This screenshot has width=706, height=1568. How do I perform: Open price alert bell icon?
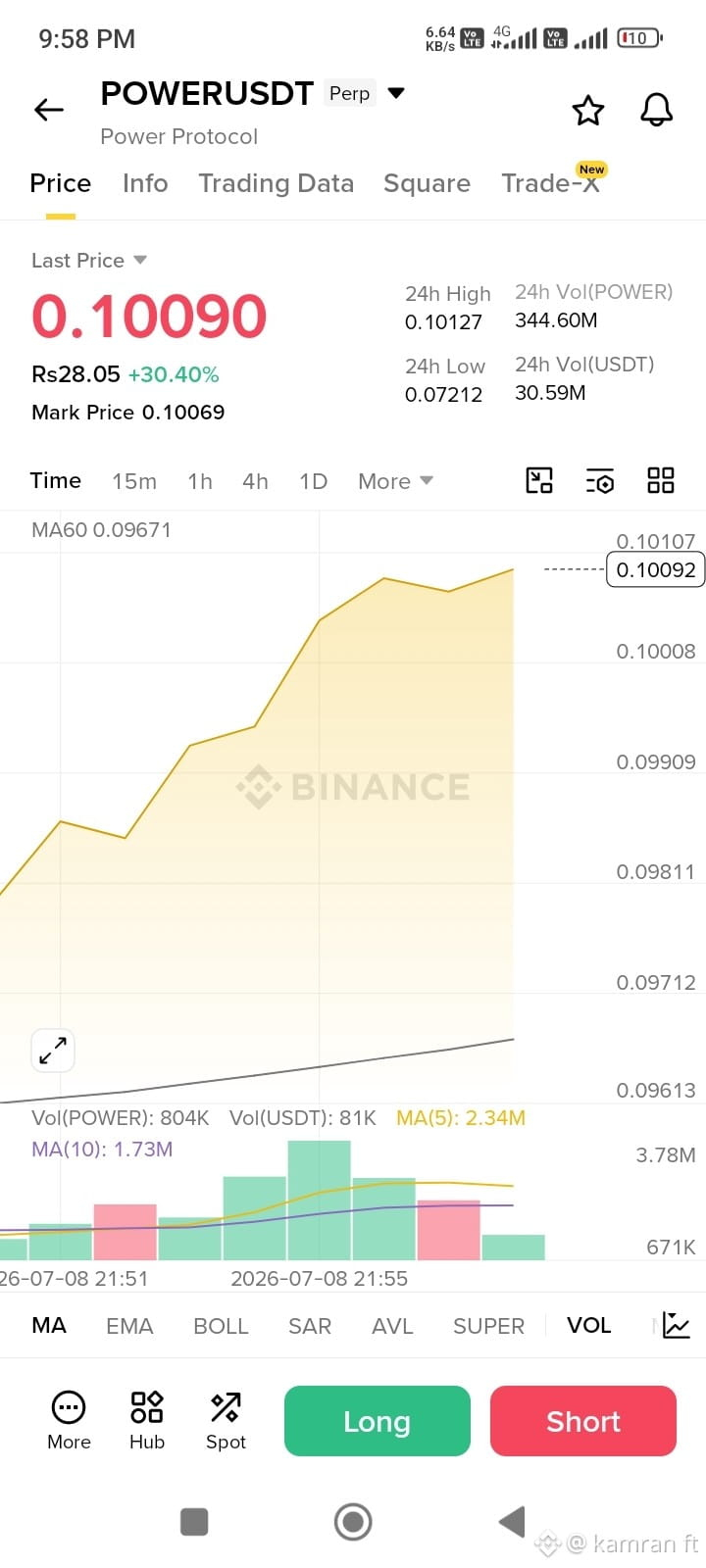click(x=657, y=110)
